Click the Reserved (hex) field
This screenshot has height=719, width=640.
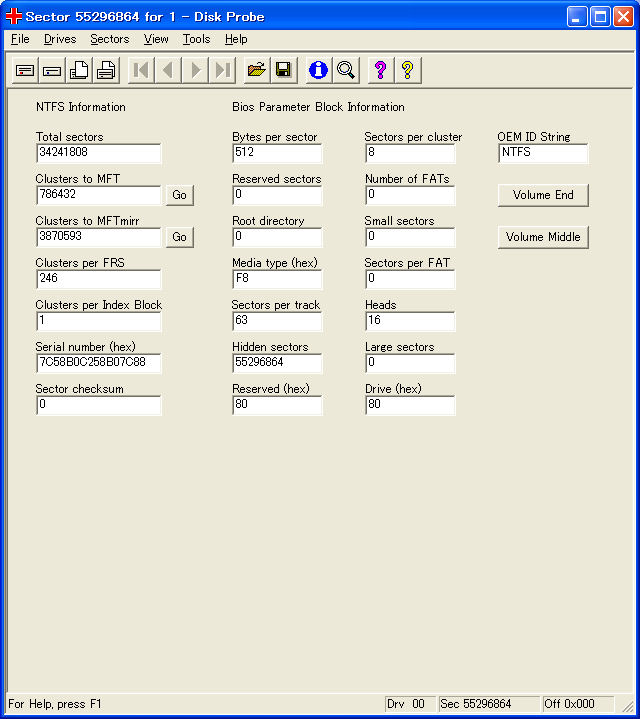coord(277,405)
